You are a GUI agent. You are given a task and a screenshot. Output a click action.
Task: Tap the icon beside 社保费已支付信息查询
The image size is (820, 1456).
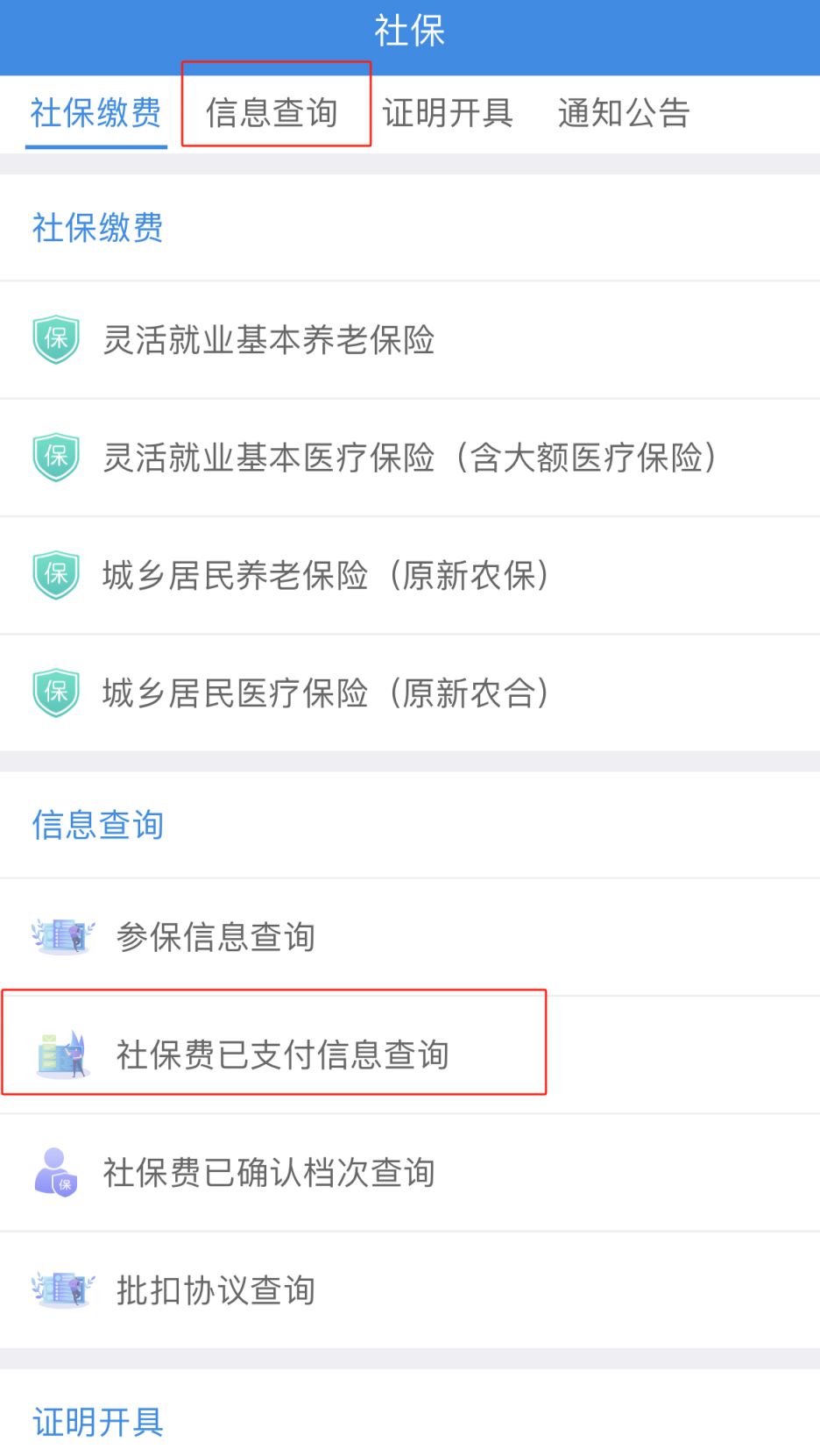tap(61, 1054)
